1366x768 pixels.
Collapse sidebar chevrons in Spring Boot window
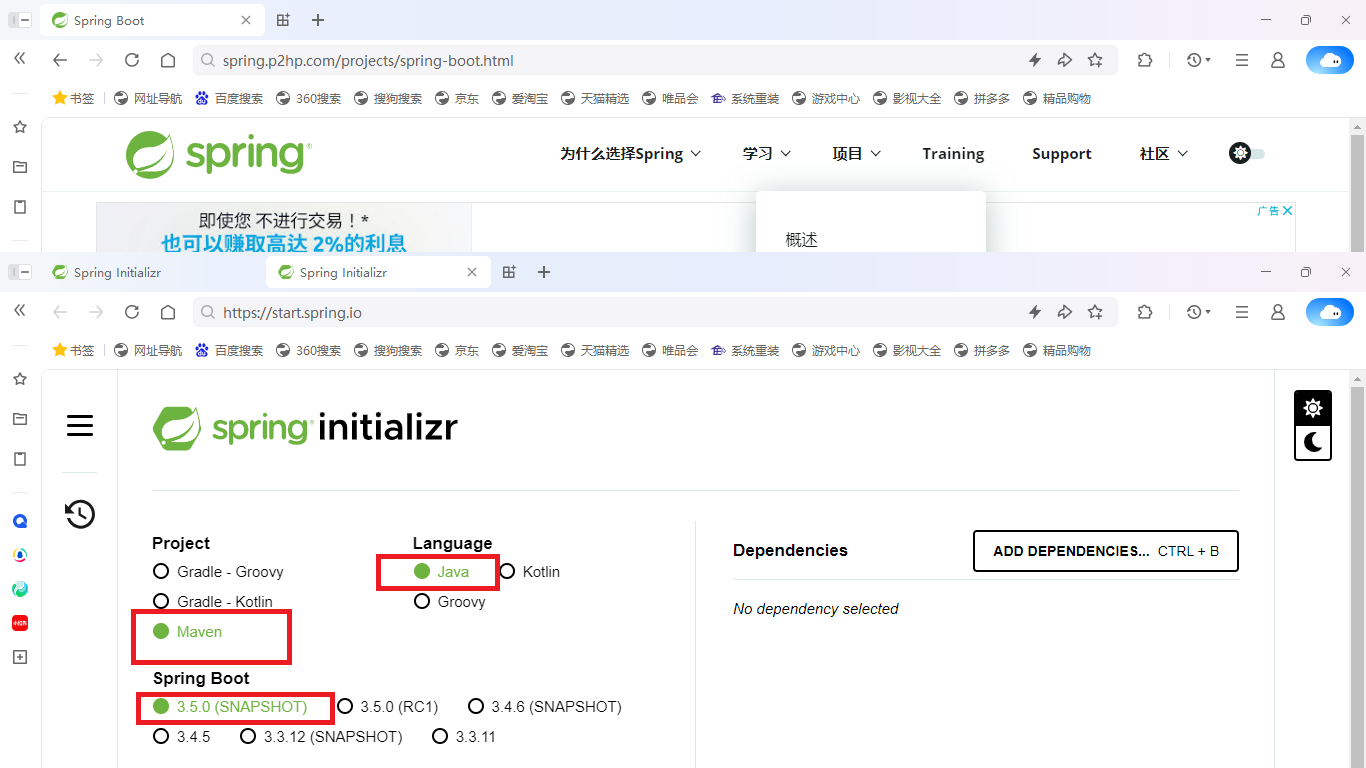click(20, 59)
